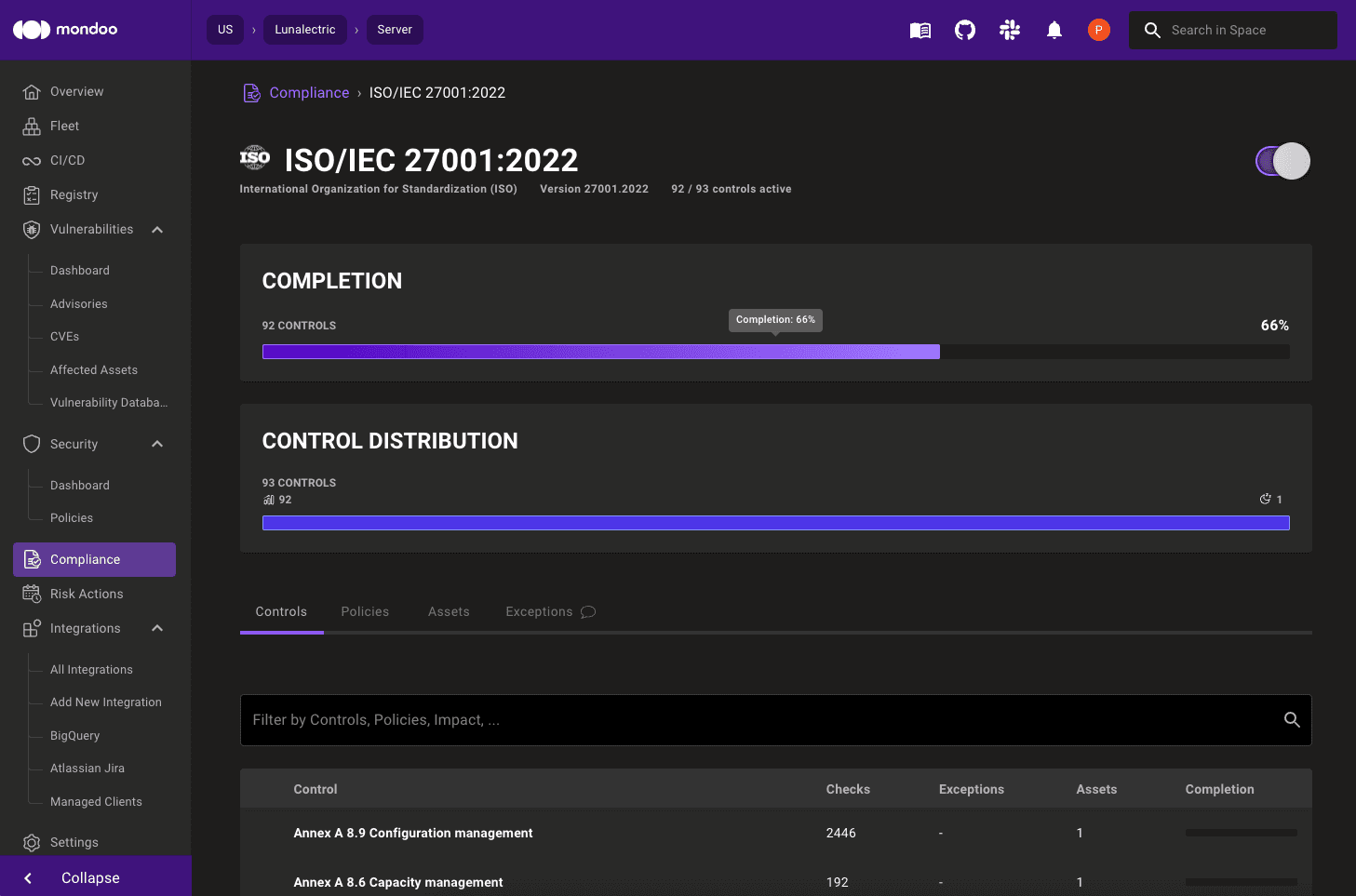The width and height of the screenshot is (1356, 896).
Task: Click the filter search magnifier icon
Action: click(1292, 720)
